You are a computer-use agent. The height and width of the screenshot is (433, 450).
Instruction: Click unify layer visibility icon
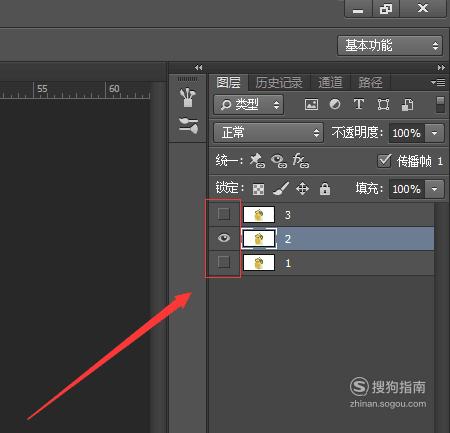[x=279, y=161]
